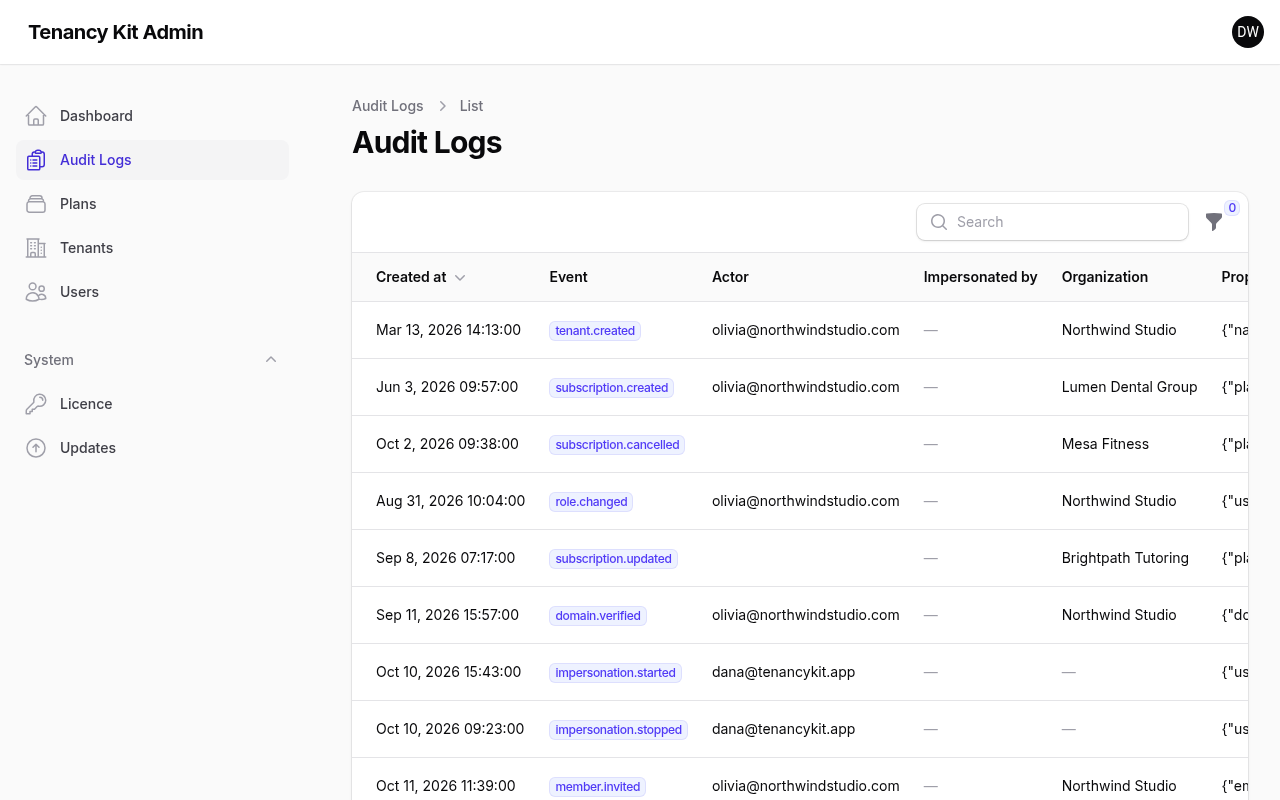This screenshot has width=1280, height=800.
Task: Click the subscription.updated event badge
Action: pyautogui.click(x=613, y=559)
